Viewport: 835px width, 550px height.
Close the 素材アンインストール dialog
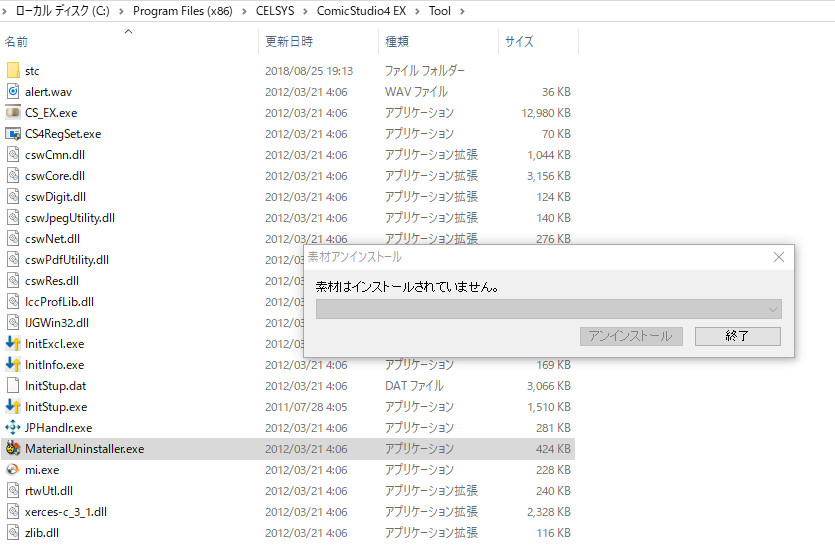(779, 257)
